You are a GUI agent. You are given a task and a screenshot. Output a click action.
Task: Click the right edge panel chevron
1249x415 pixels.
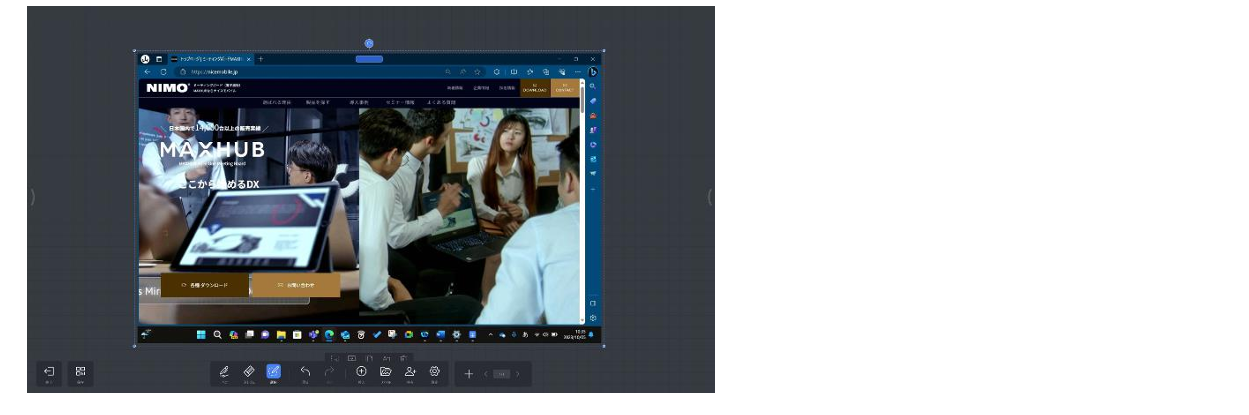(x=710, y=197)
